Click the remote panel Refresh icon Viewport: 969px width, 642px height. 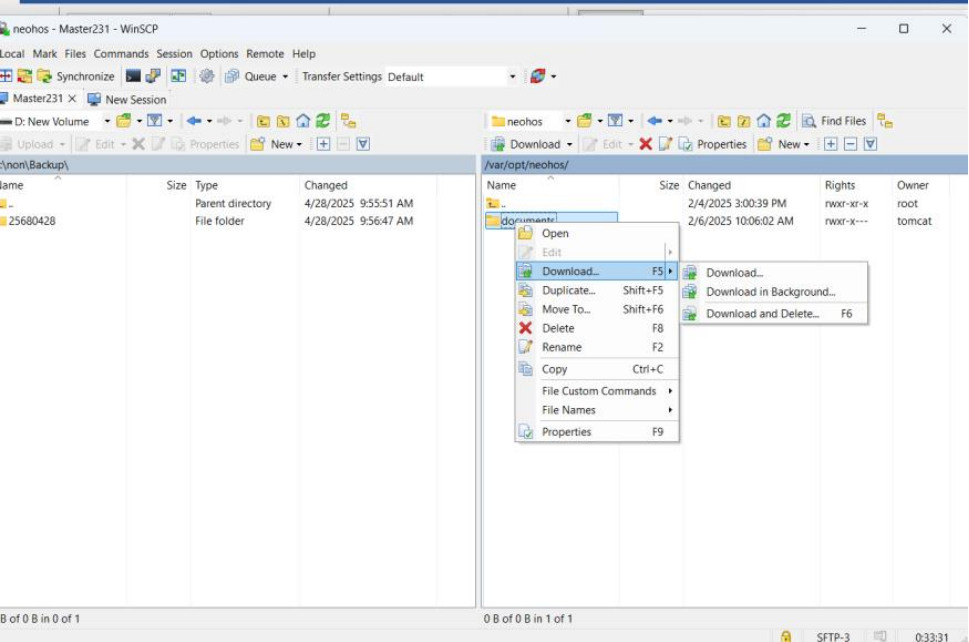782,121
